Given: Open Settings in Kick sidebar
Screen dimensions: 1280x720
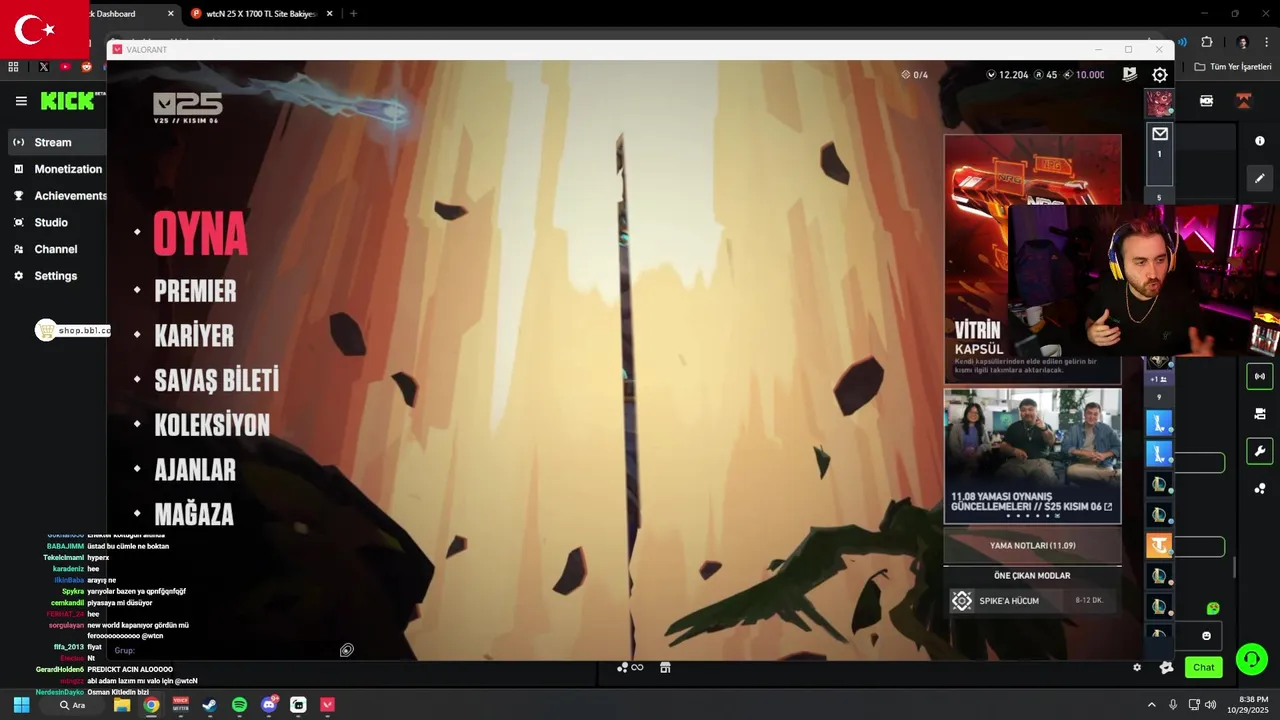Looking at the screenshot, I should click(x=55, y=276).
